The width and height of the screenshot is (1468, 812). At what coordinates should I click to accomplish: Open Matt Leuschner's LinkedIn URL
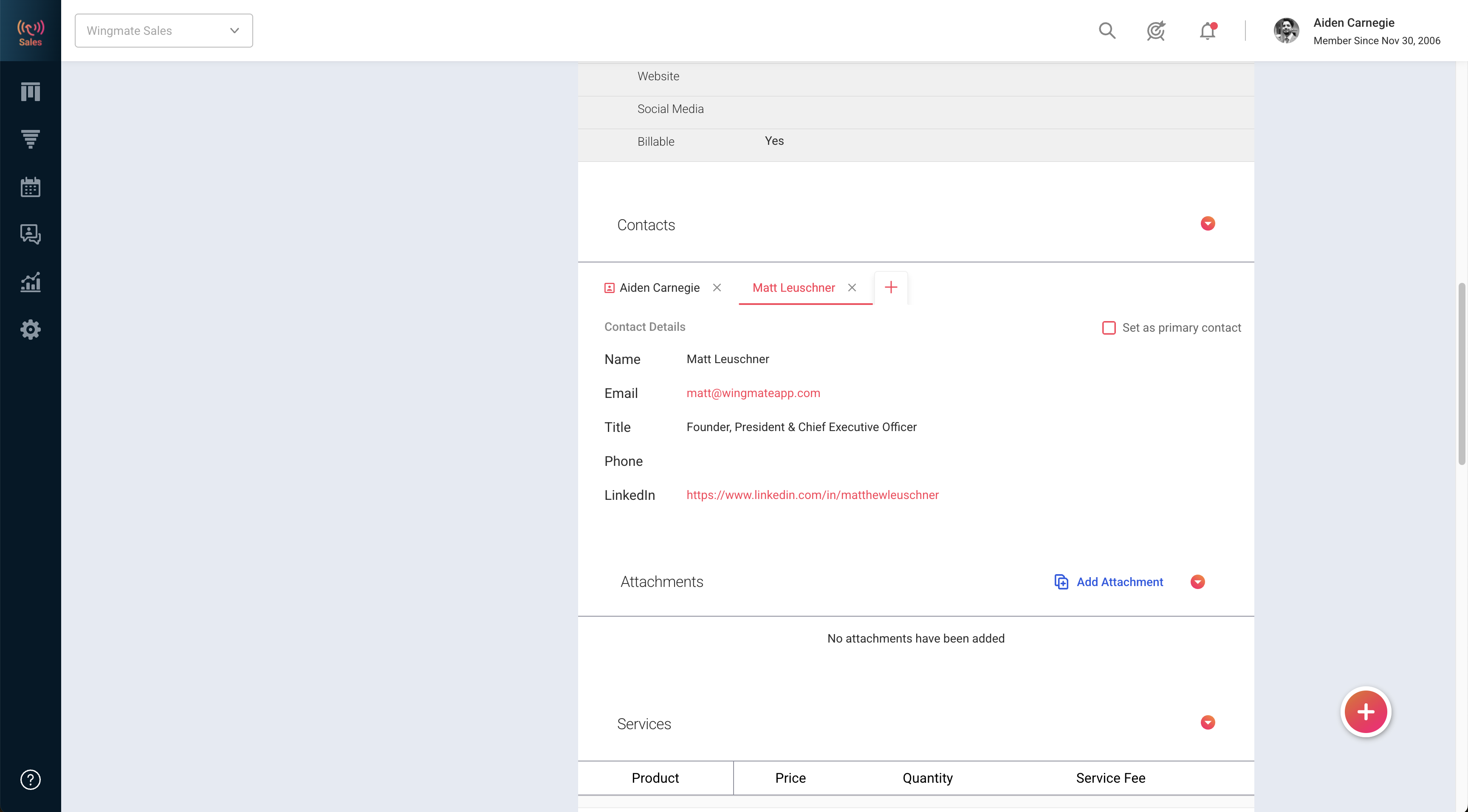pos(812,495)
